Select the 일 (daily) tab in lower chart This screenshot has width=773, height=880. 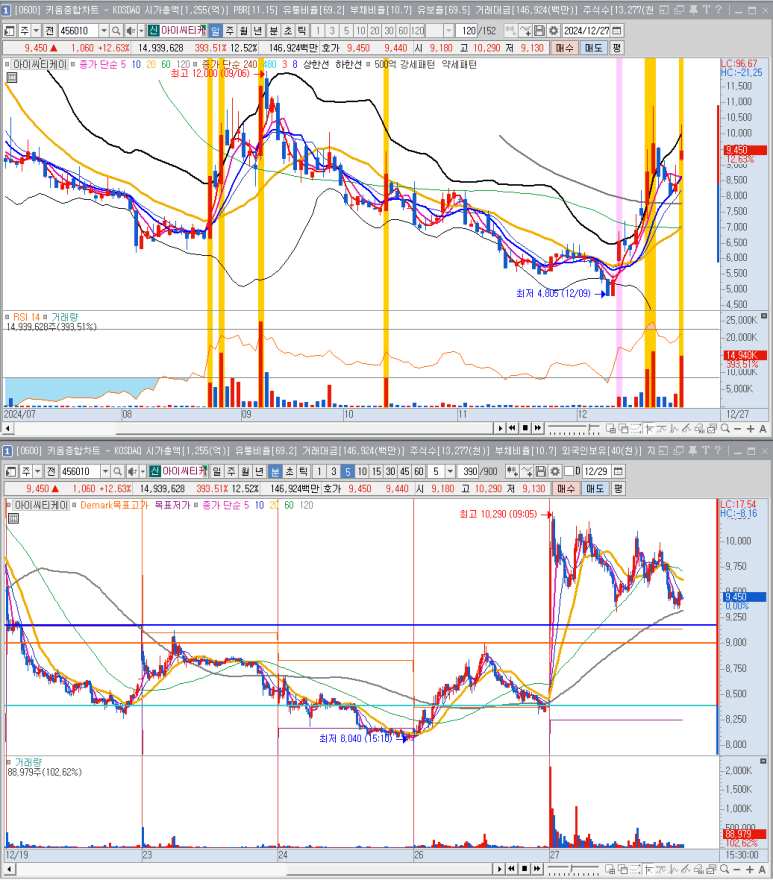click(x=217, y=471)
